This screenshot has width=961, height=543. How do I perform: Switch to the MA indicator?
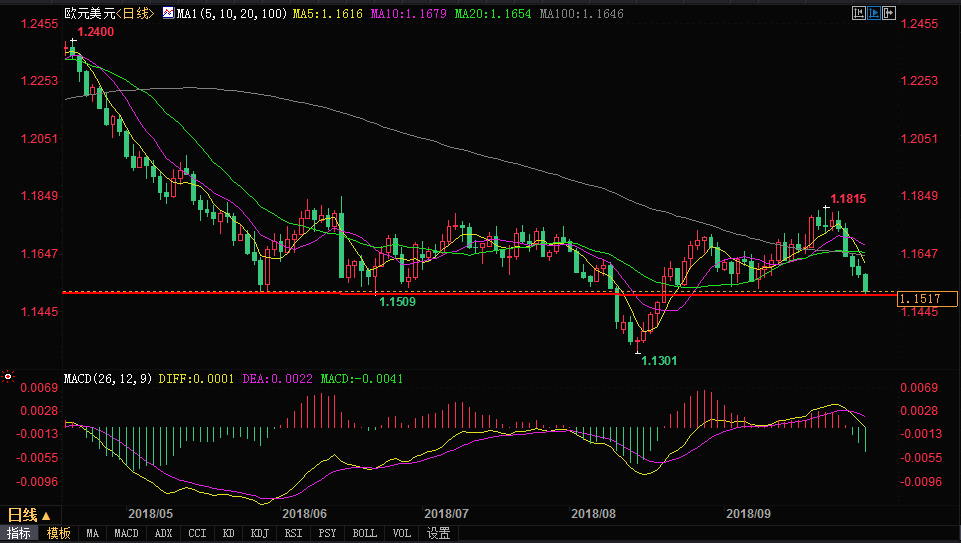tap(93, 534)
